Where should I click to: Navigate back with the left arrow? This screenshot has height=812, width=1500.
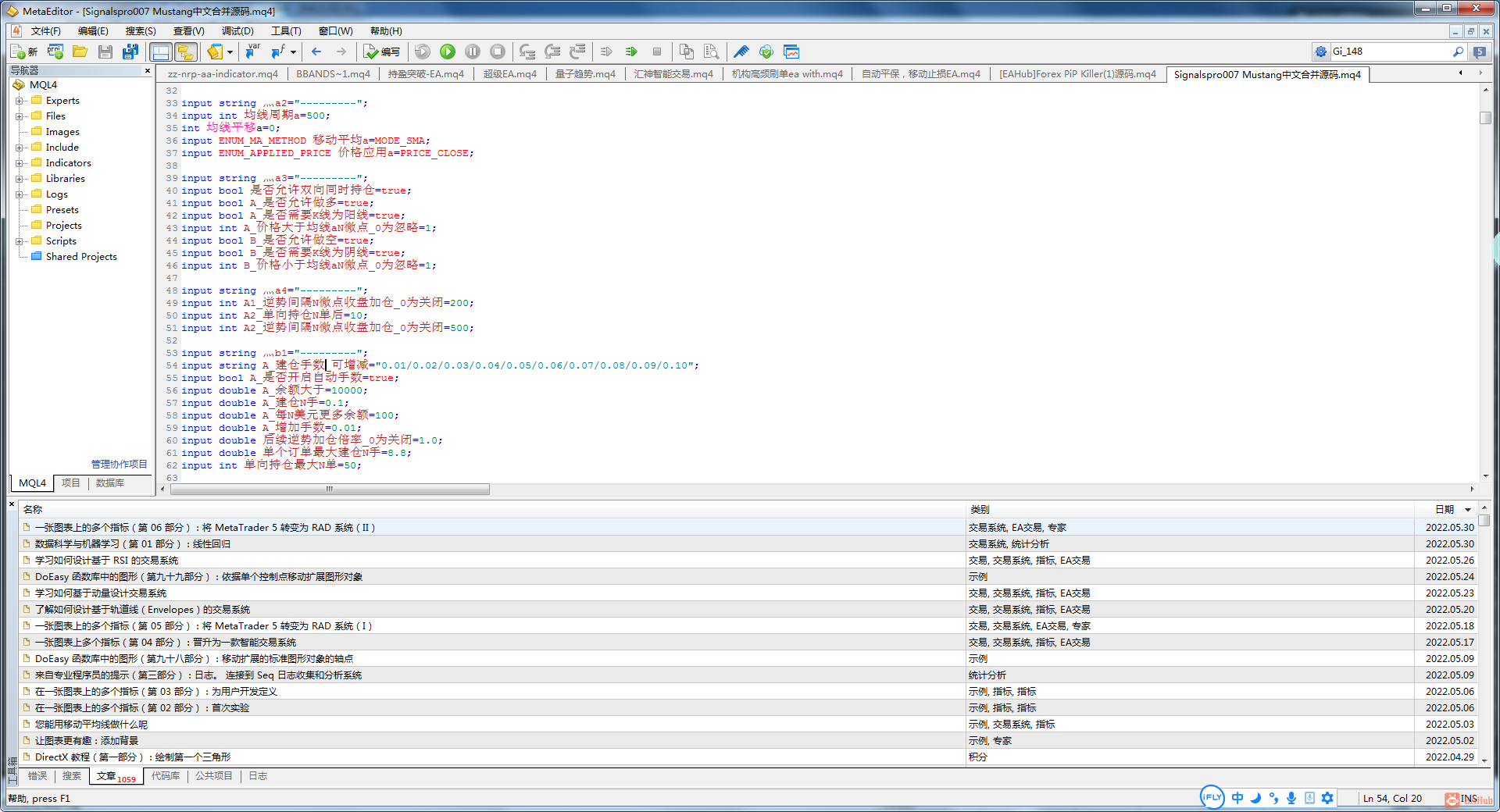(x=316, y=52)
